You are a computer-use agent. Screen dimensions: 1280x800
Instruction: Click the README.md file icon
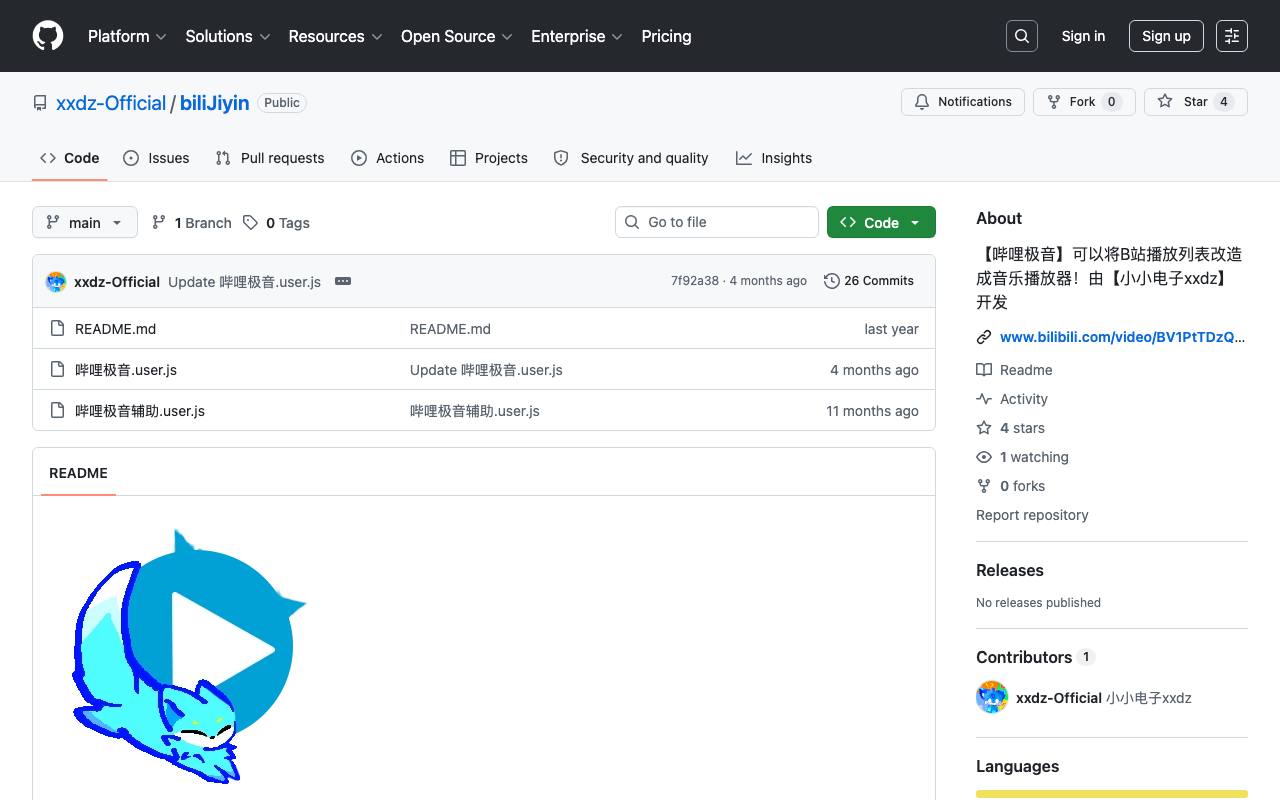click(57, 328)
